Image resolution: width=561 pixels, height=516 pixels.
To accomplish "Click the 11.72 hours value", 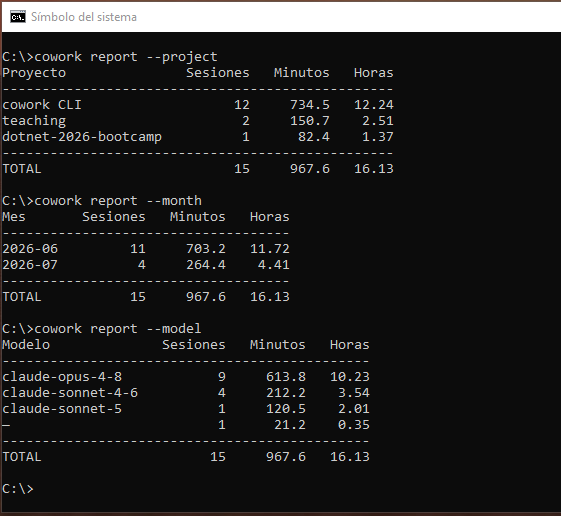I will (270, 249).
